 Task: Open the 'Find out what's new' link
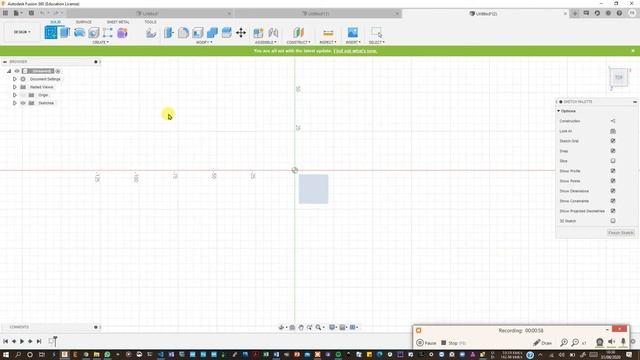pos(355,51)
